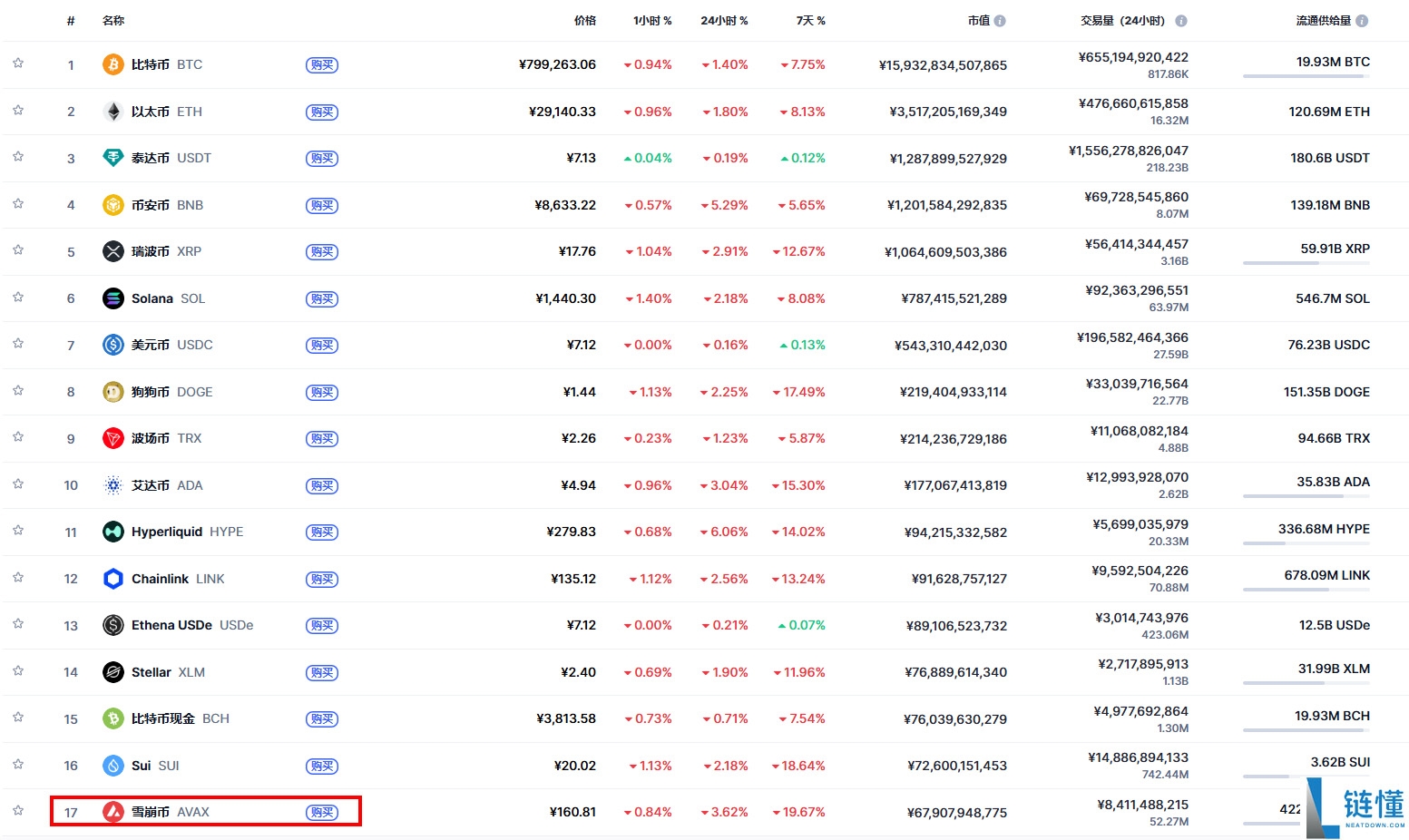The height and width of the screenshot is (840, 1409).
Task: Click the TRON TRX coin logo
Action: [113, 438]
